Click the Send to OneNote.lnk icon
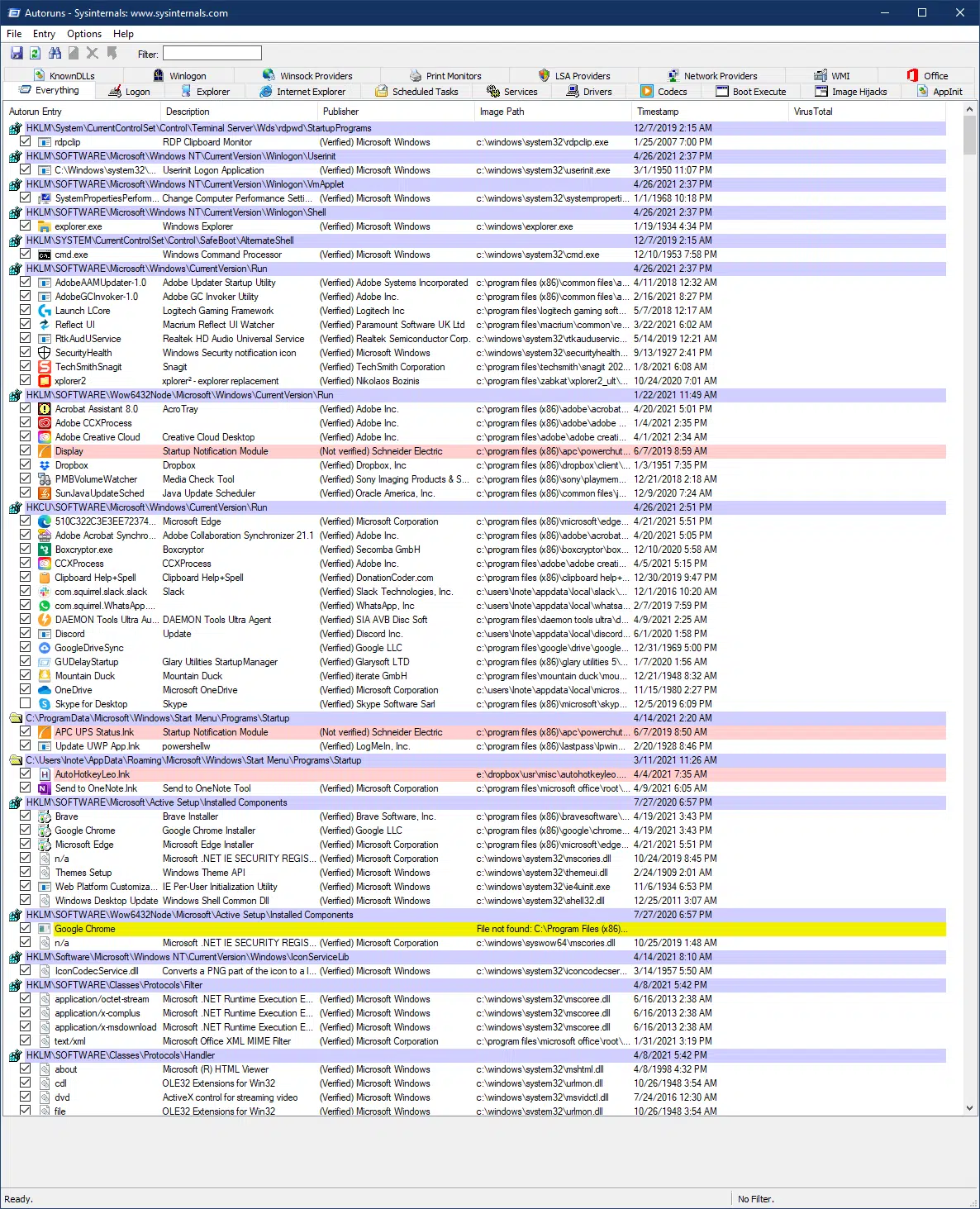980x1209 pixels. point(45,788)
